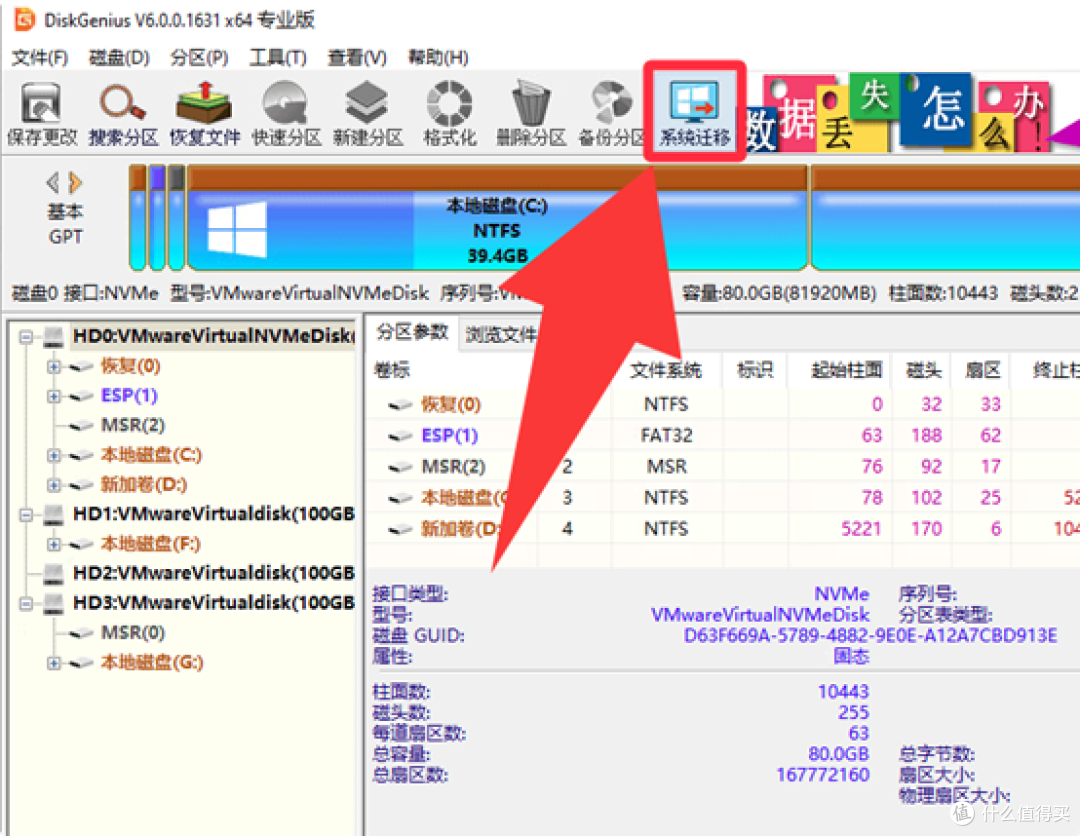Select HD3:VMwareVirtualdisk in the tree

click(214, 603)
